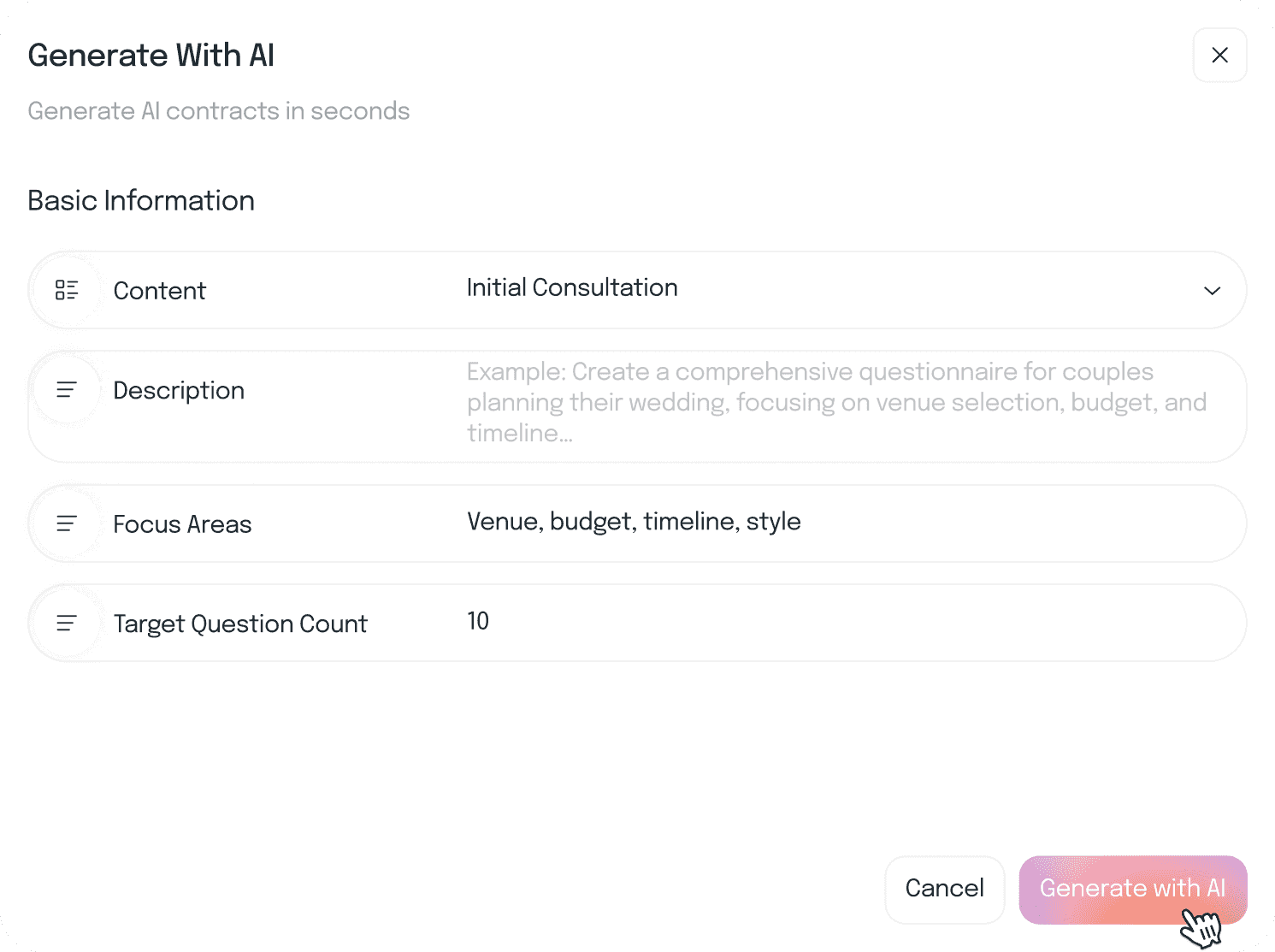Screen dimensions: 1275x952
Task: Click the Description row lines icon
Action: (67, 390)
